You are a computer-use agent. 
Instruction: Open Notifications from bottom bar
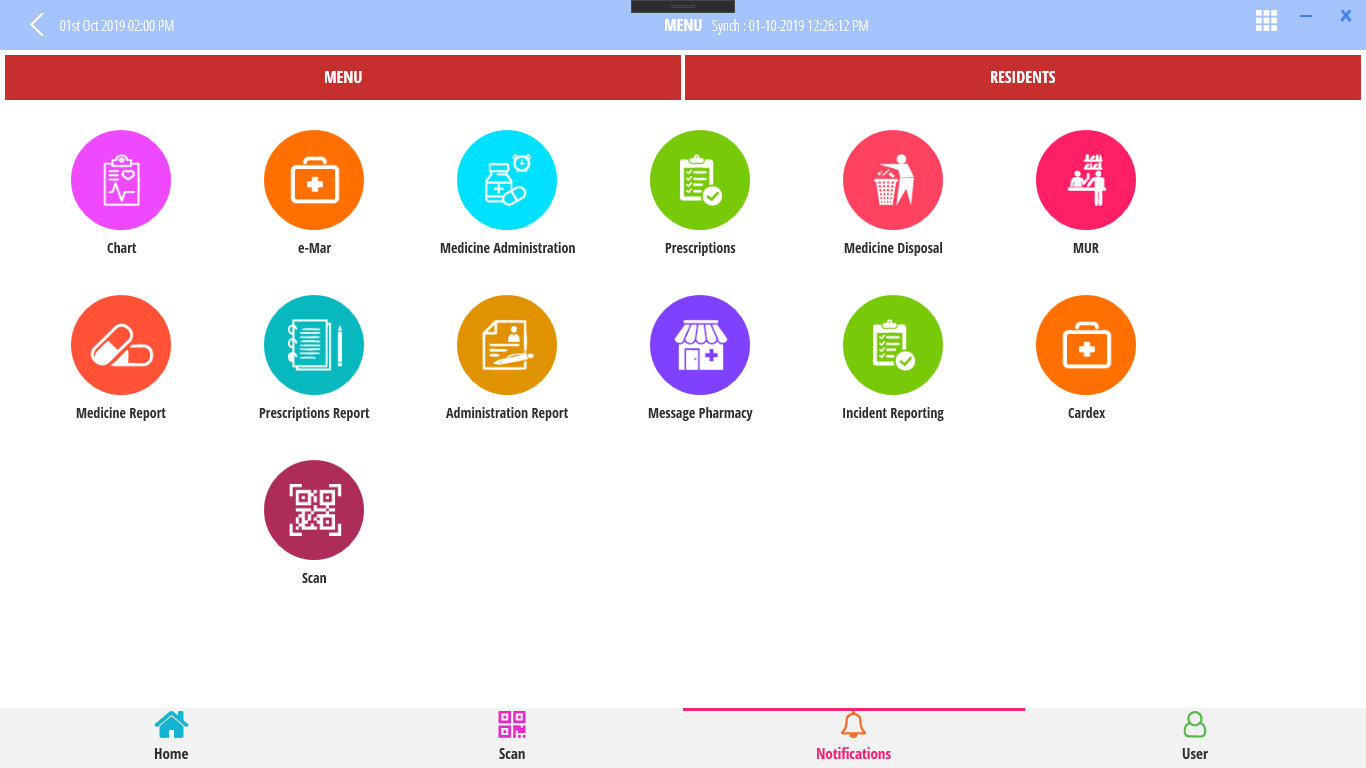pyautogui.click(x=853, y=735)
